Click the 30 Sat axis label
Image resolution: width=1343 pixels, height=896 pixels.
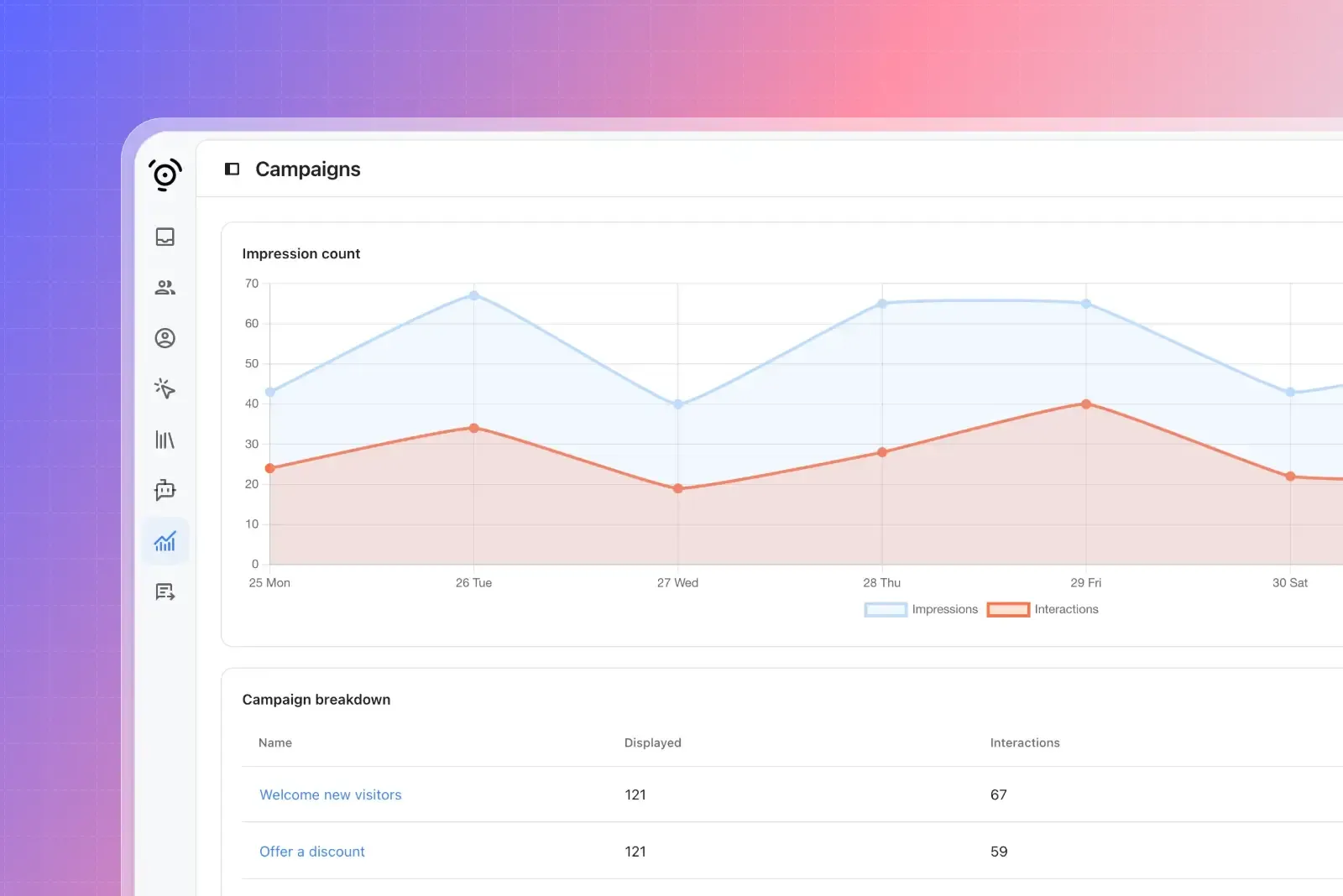[x=1290, y=582]
